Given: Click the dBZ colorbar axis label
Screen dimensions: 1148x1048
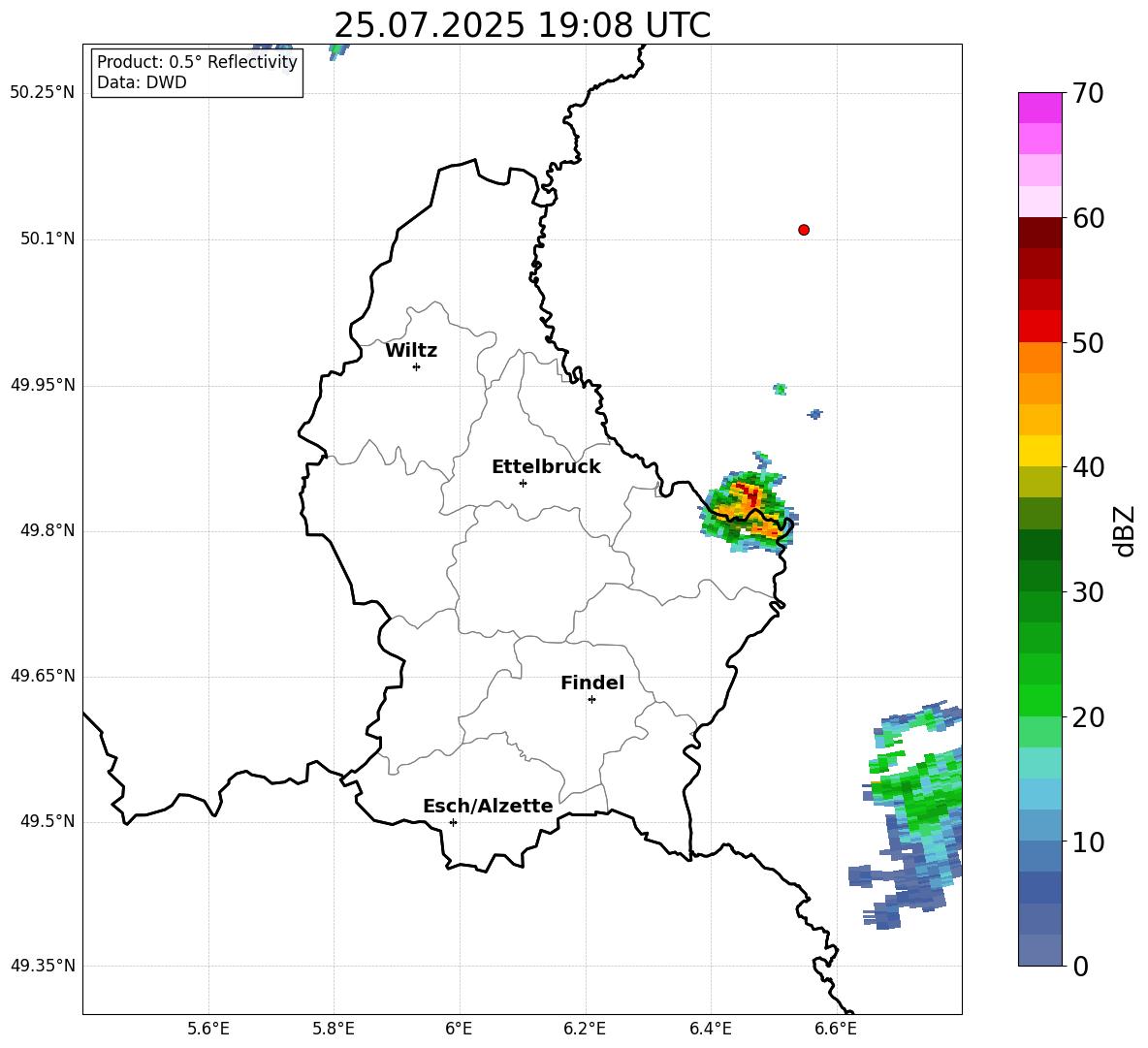Looking at the screenshot, I should coord(1126,530).
